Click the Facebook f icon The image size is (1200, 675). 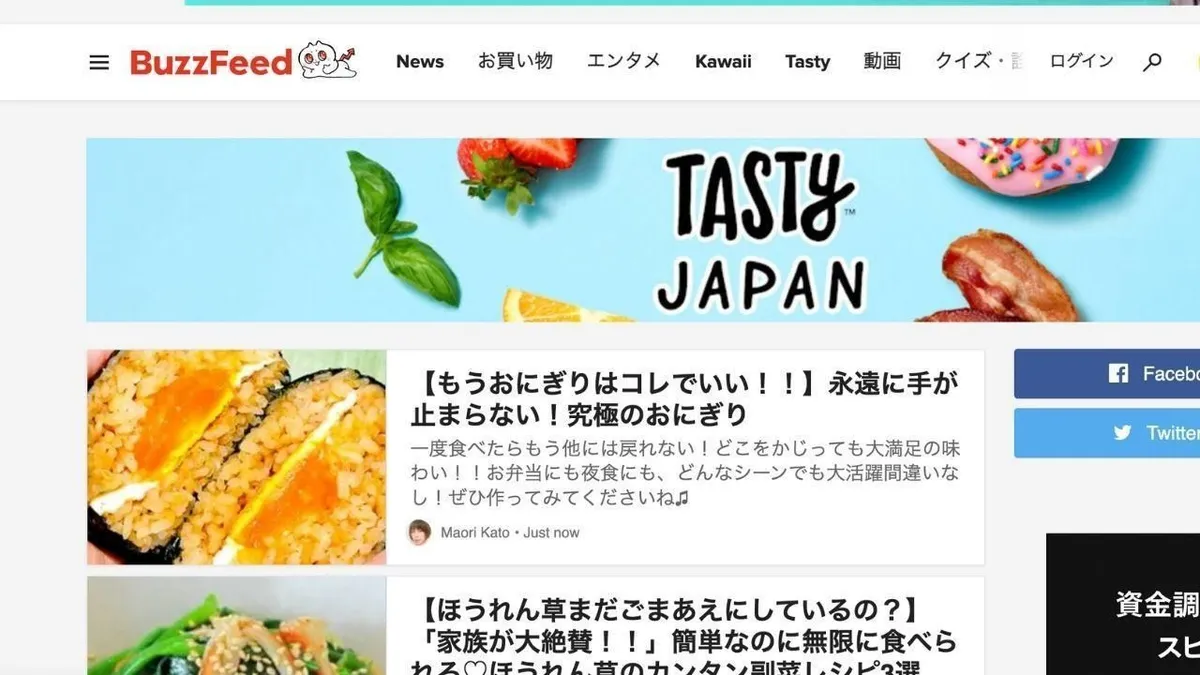pos(1118,374)
